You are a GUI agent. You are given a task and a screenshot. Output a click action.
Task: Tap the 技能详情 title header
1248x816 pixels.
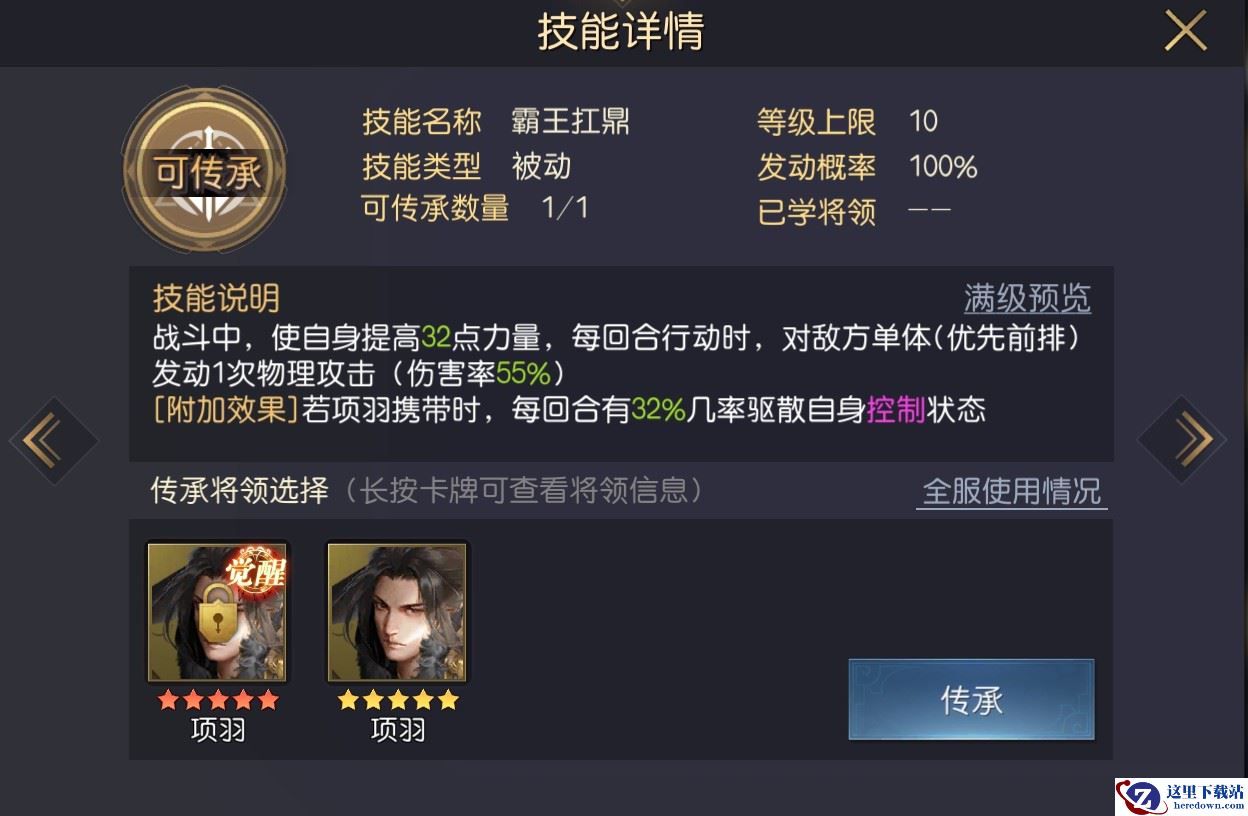coord(621,32)
